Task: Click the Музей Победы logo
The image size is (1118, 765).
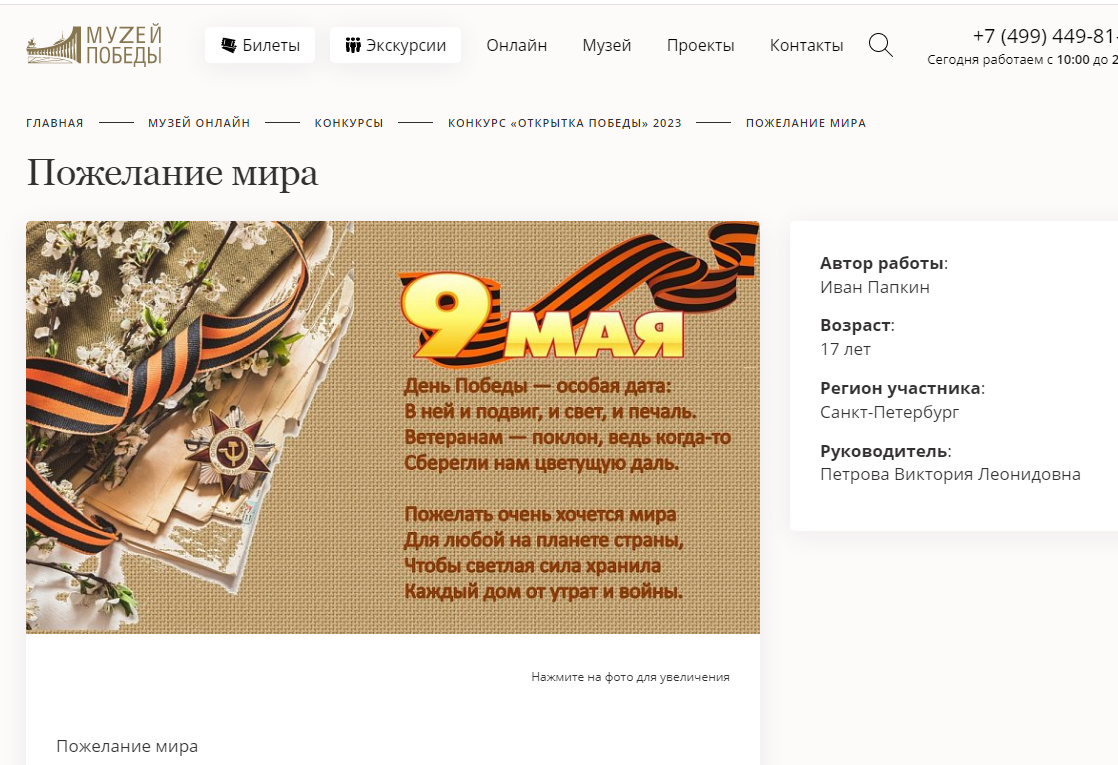Action: click(x=94, y=46)
